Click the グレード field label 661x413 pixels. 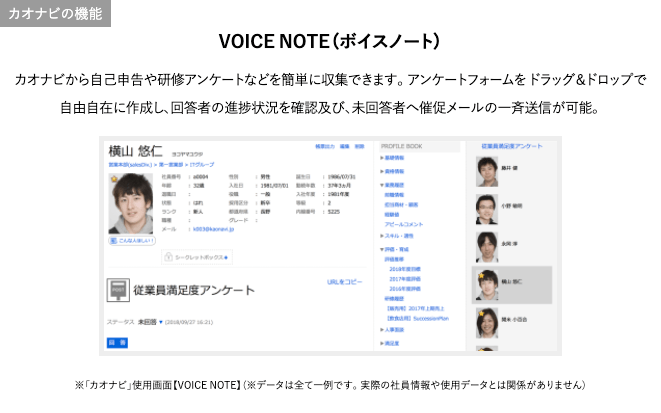pos(238,220)
